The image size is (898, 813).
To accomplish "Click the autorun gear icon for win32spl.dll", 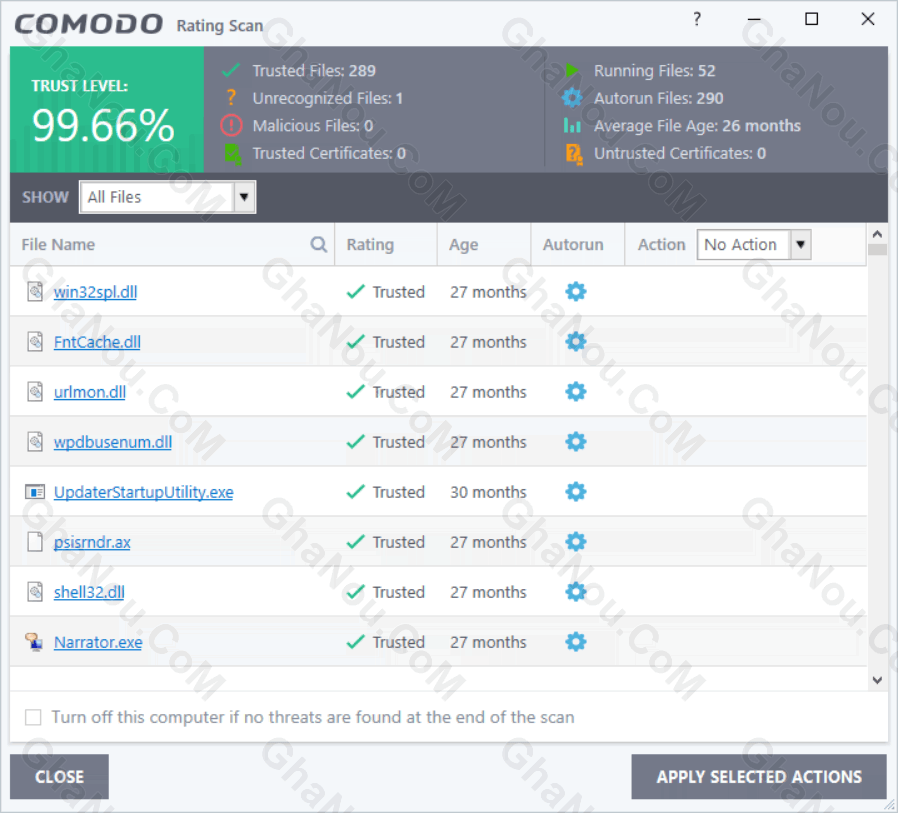I will pyautogui.click(x=576, y=291).
